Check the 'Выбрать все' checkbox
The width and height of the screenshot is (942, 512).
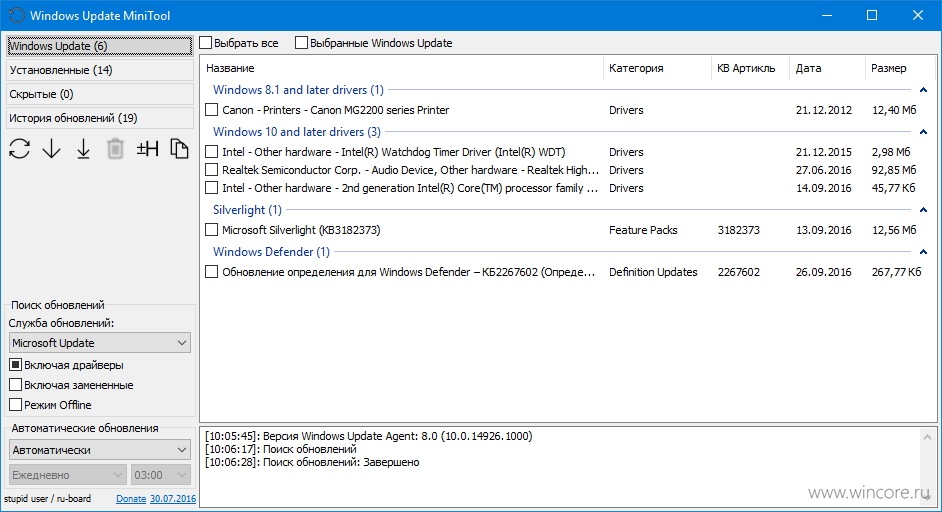click(x=206, y=43)
